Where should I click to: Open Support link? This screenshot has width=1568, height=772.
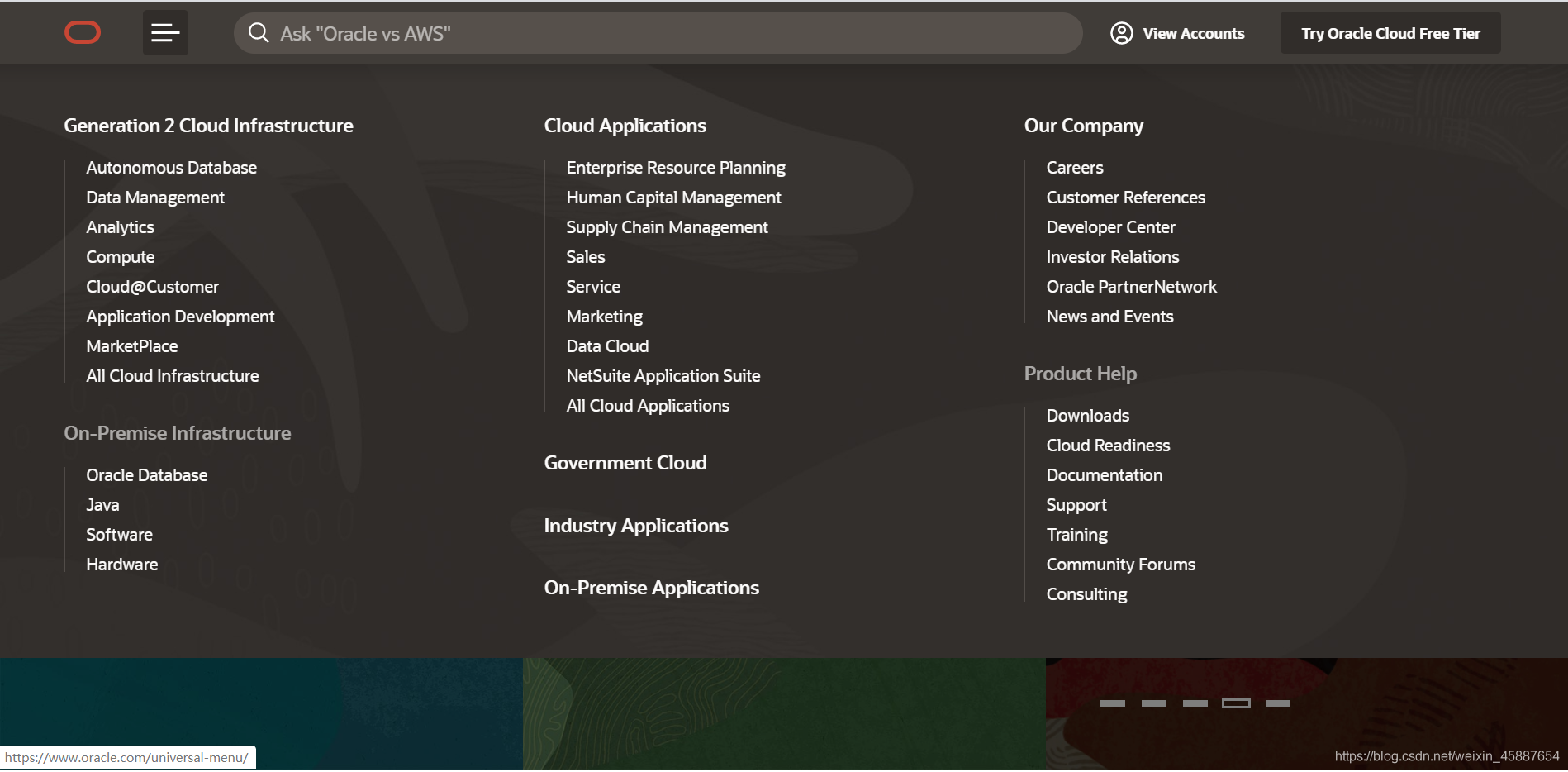[x=1076, y=505]
